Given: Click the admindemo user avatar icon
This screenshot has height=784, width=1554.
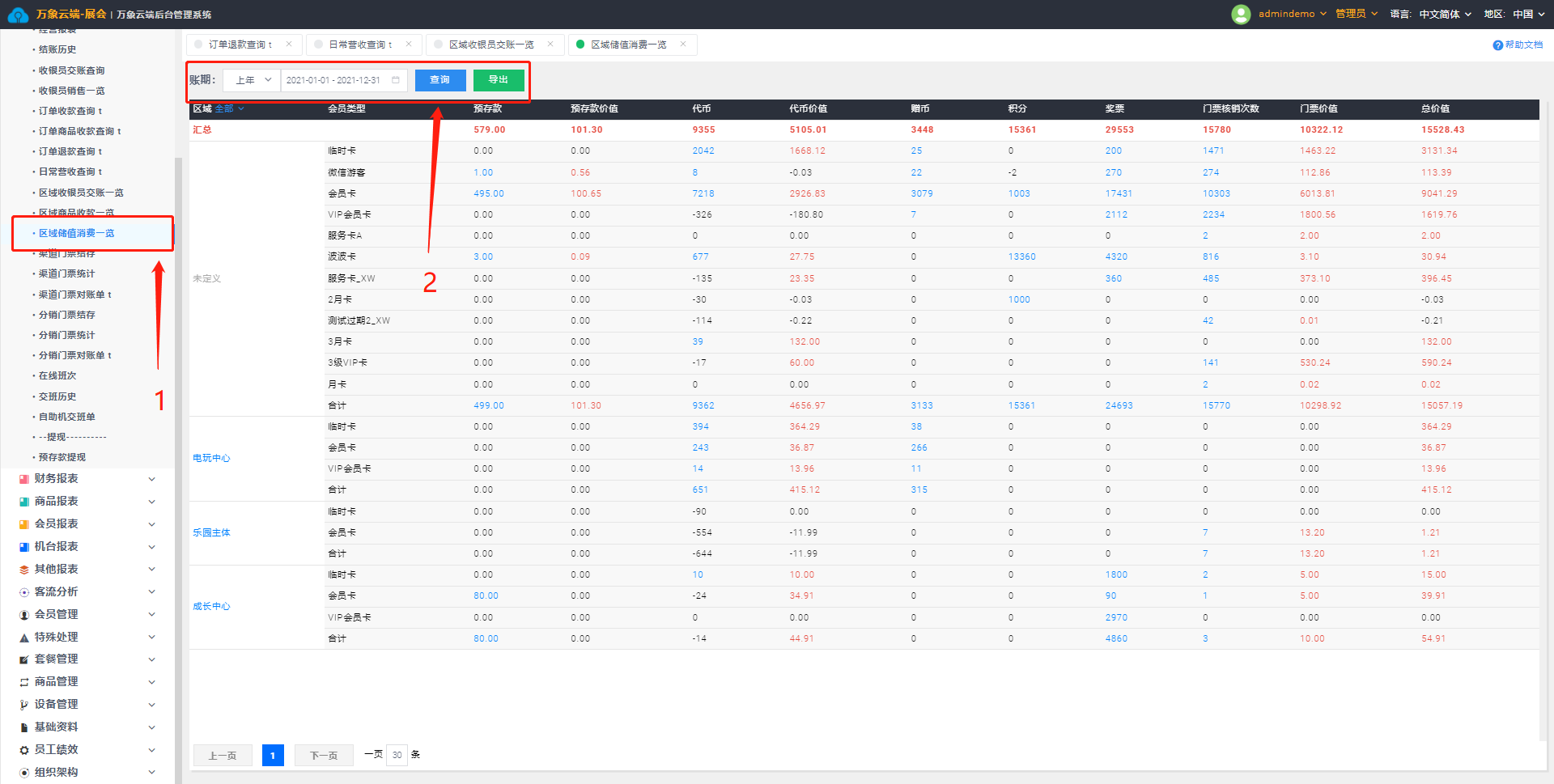Looking at the screenshot, I should [1241, 14].
